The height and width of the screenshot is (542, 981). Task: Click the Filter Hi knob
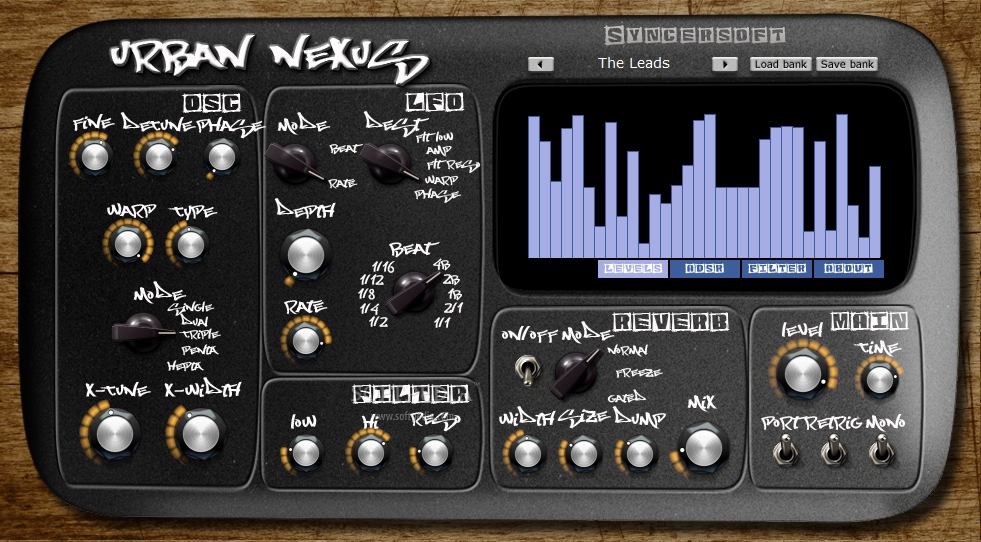(x=370, y=452)
